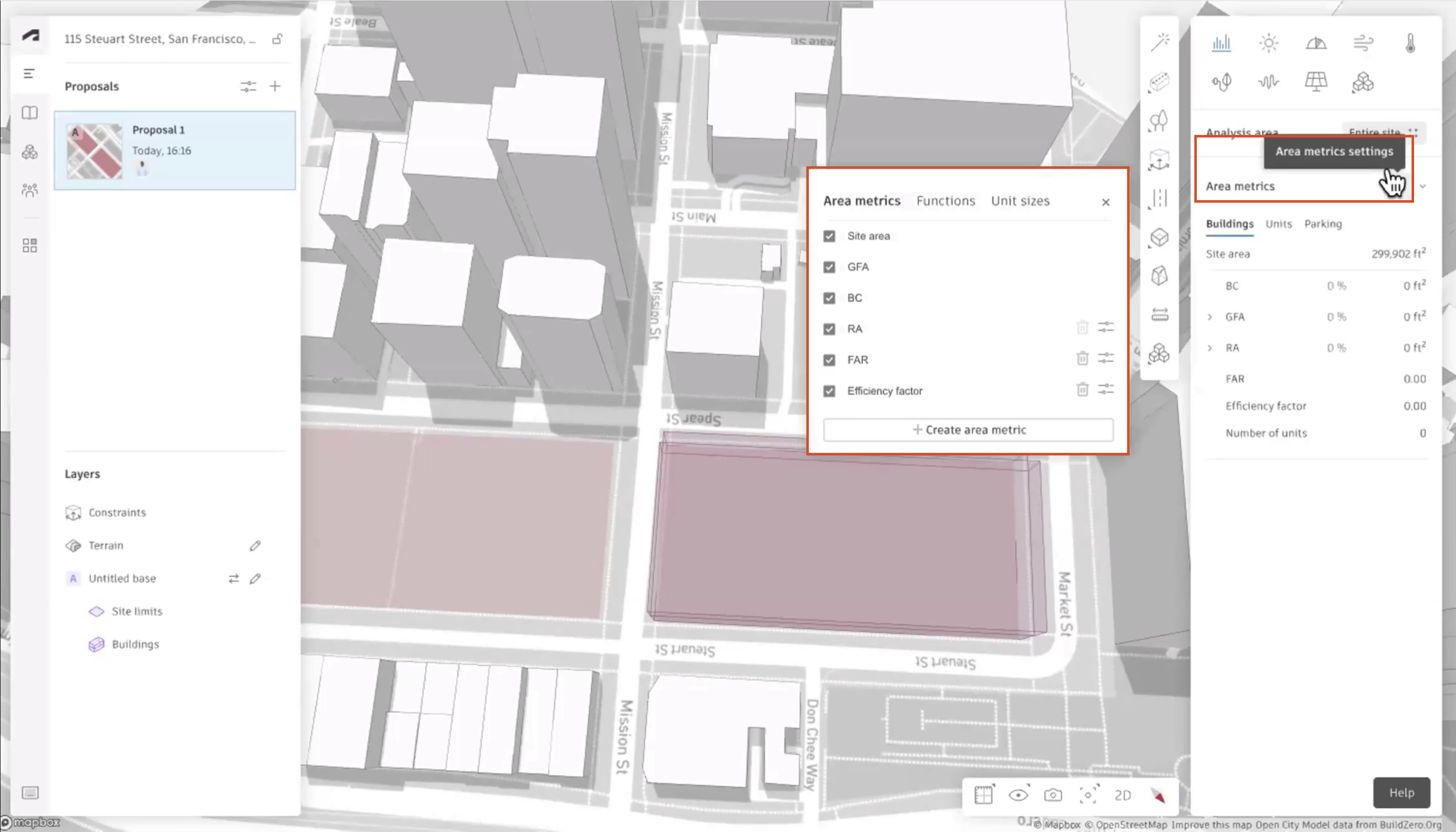Select the terrain layer tool icon
Screen dimensions: 1456x832
pos(73,545)
